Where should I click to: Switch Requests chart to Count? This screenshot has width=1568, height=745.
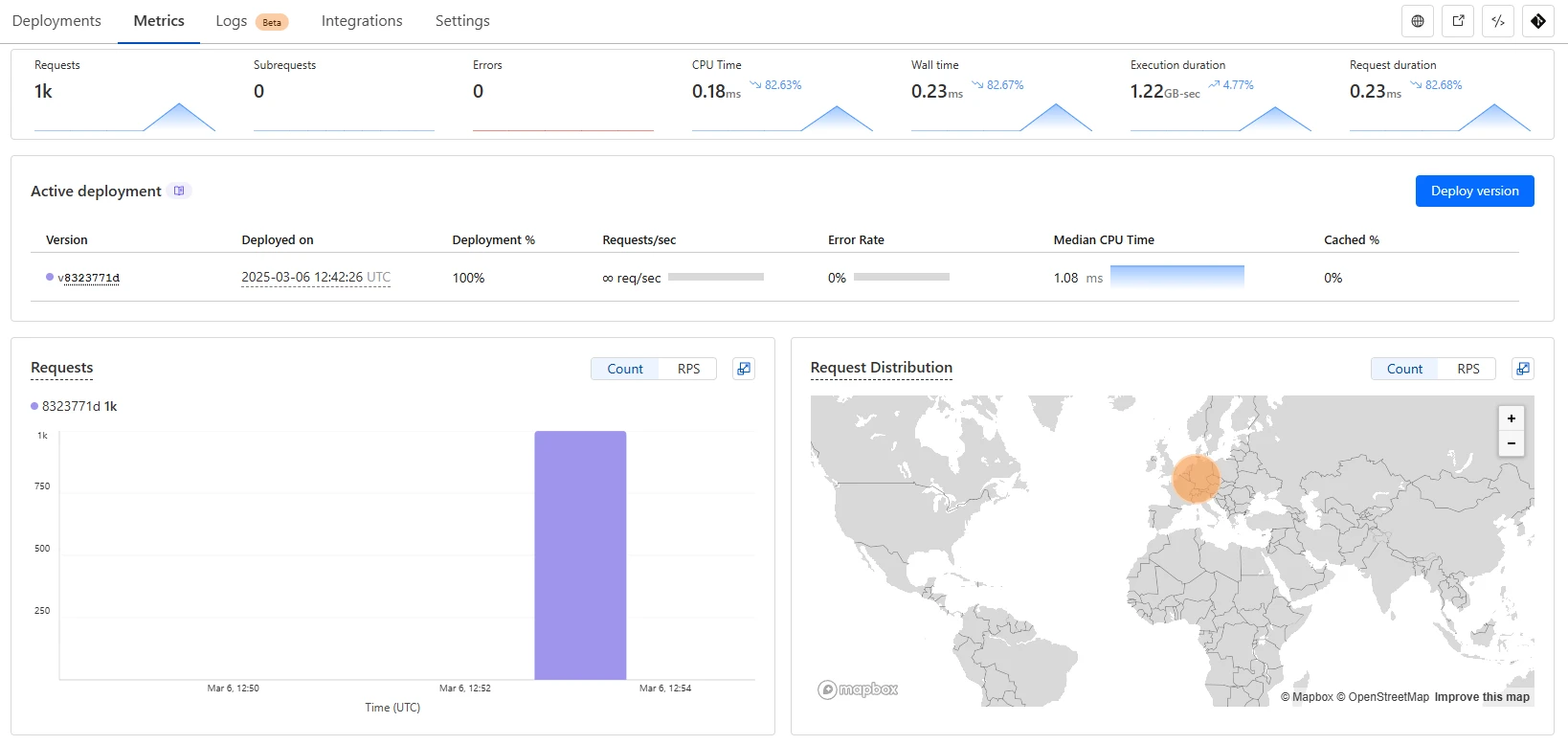coord(625,369)
